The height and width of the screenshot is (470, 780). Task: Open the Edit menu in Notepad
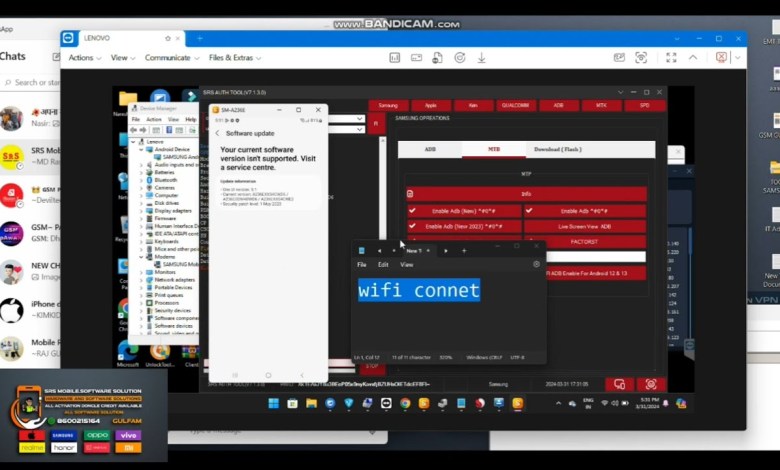(x=383, y=265)
